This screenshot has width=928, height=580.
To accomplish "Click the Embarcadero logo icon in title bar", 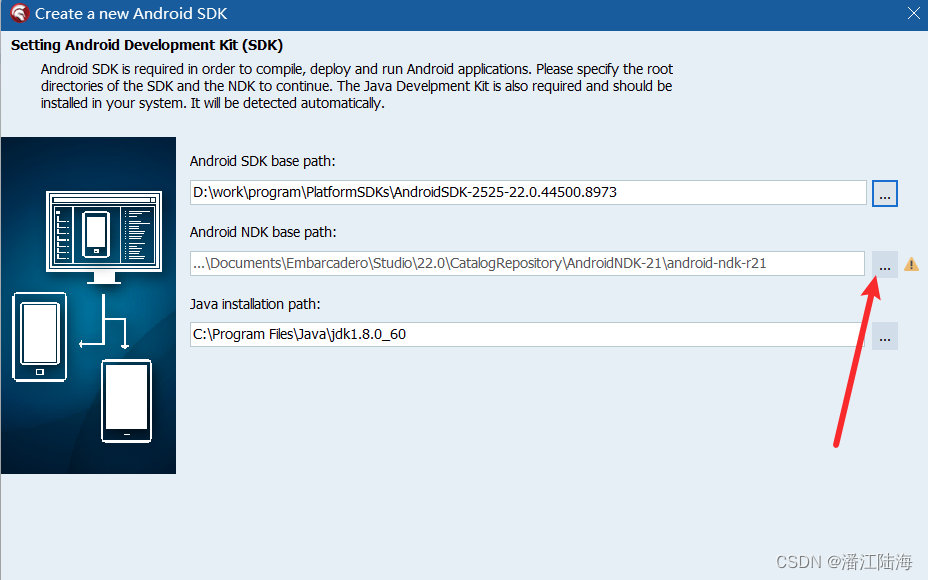I will pos(20,13).
